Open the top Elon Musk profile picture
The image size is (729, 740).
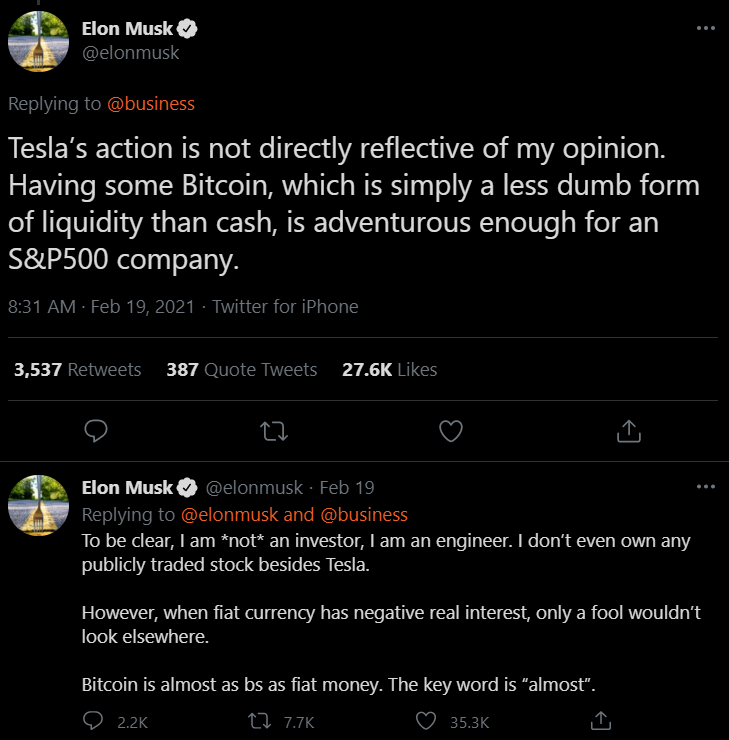pyautogui.click(x=38, y=42)
